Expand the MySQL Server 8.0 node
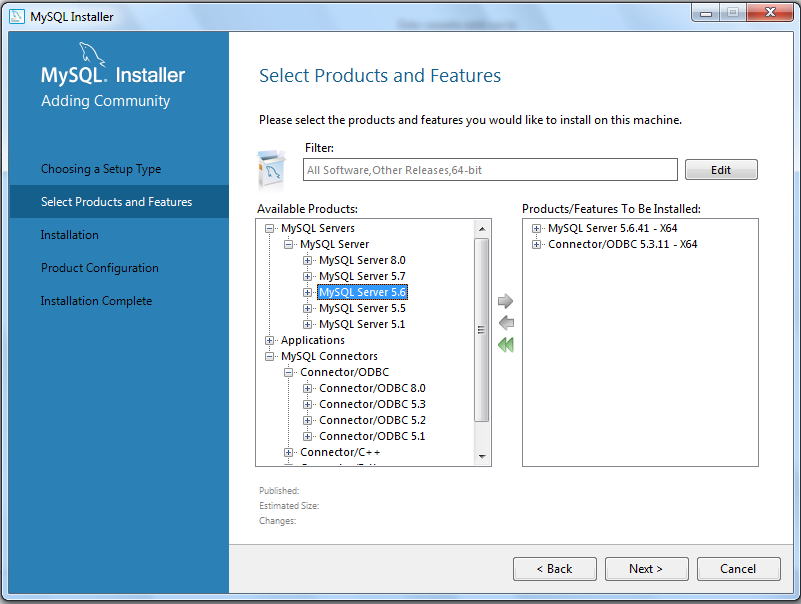Viewport: 801px width, 604px height. 308,261
